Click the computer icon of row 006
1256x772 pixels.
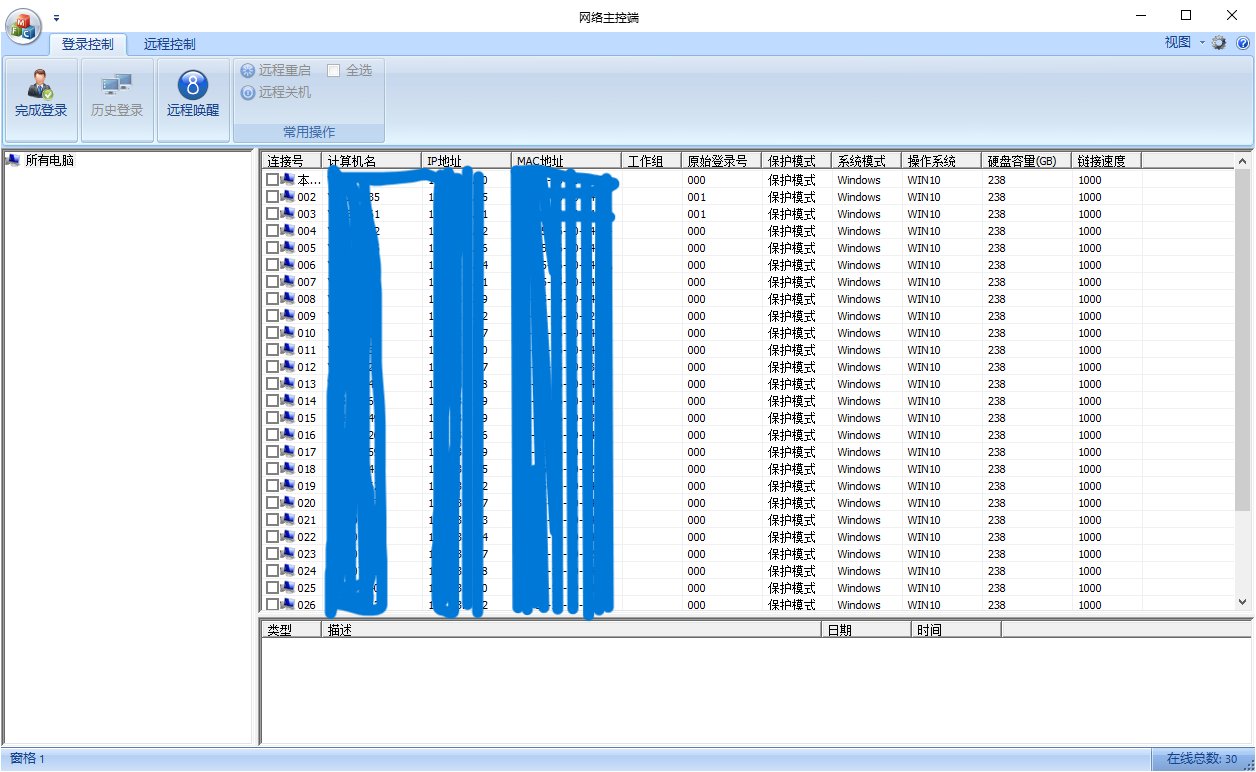click(288, 265)
